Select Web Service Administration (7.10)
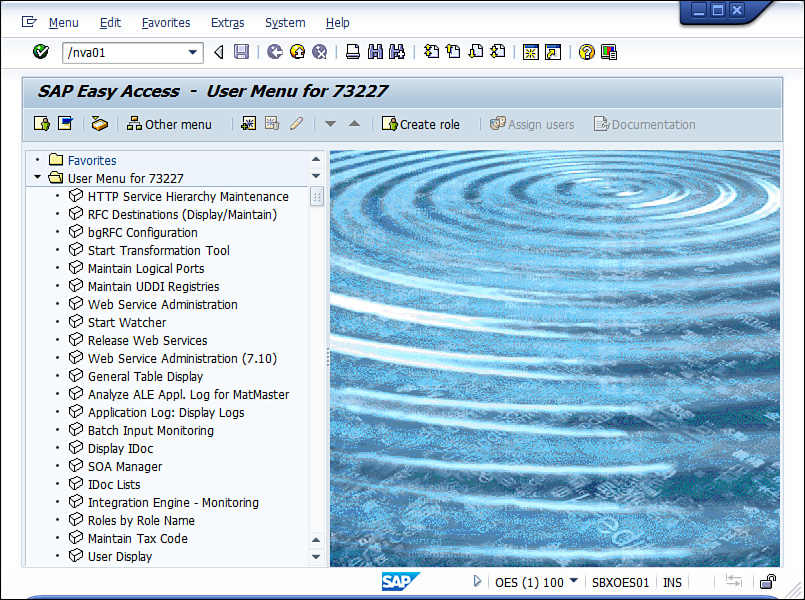The height and width of the screenshot is (600, 805). pos(182,358)
